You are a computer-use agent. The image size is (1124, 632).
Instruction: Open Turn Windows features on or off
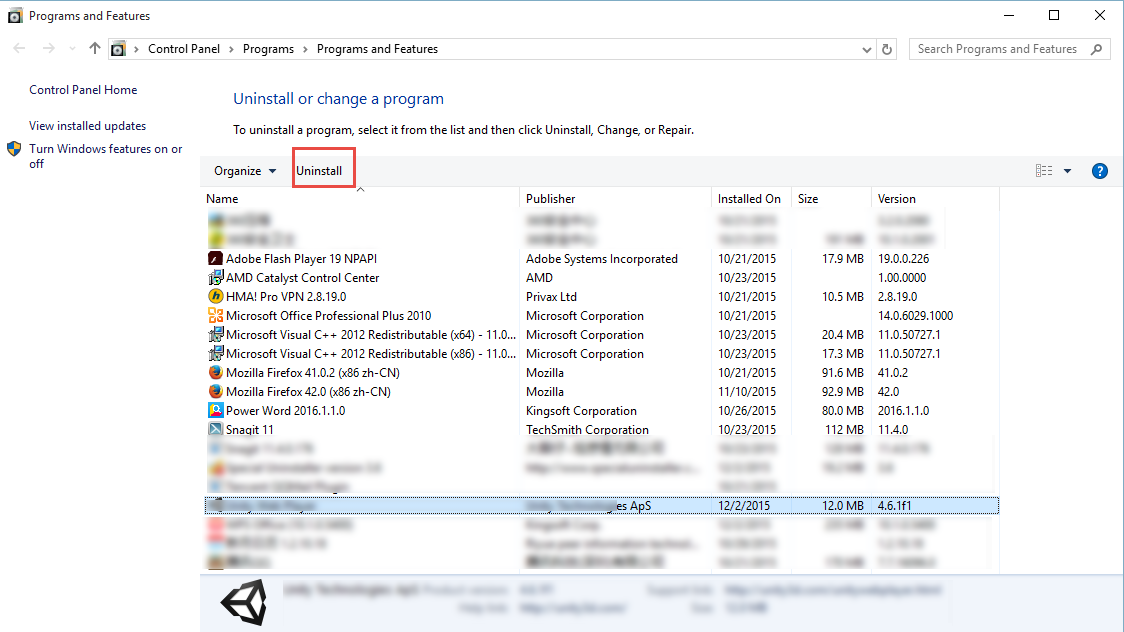[105, 155]
